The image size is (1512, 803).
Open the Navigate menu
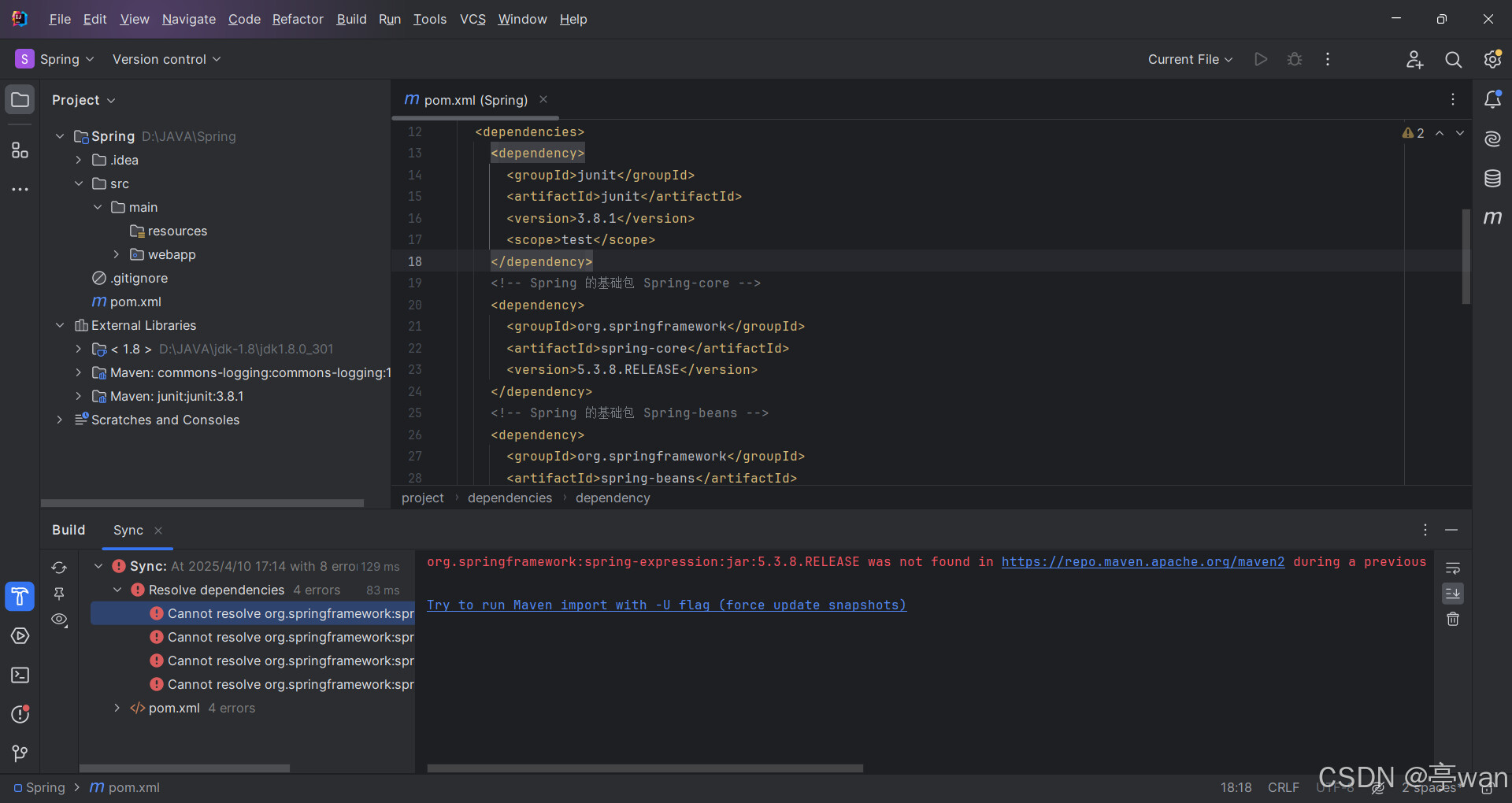189,19
